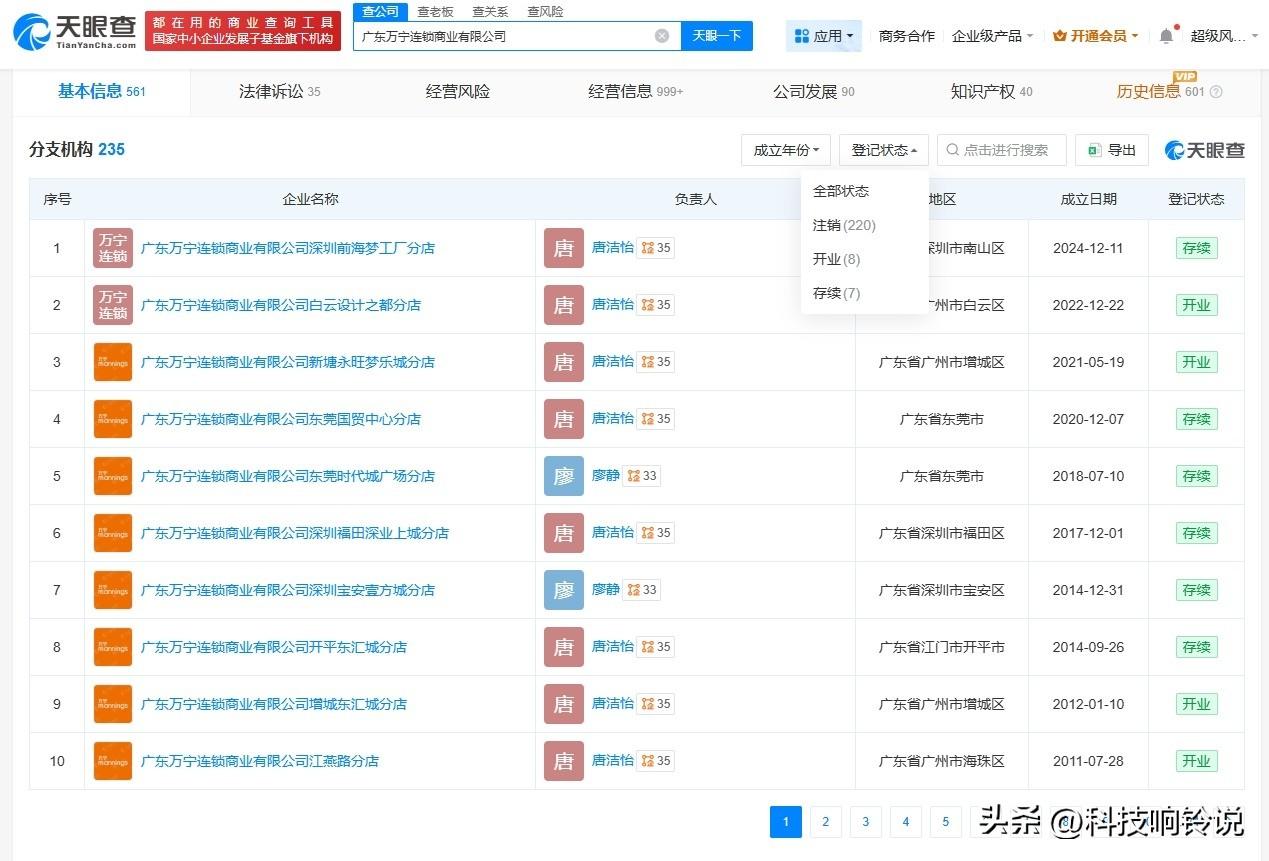Click 廖 avatar in row 5

pos(564,476)
